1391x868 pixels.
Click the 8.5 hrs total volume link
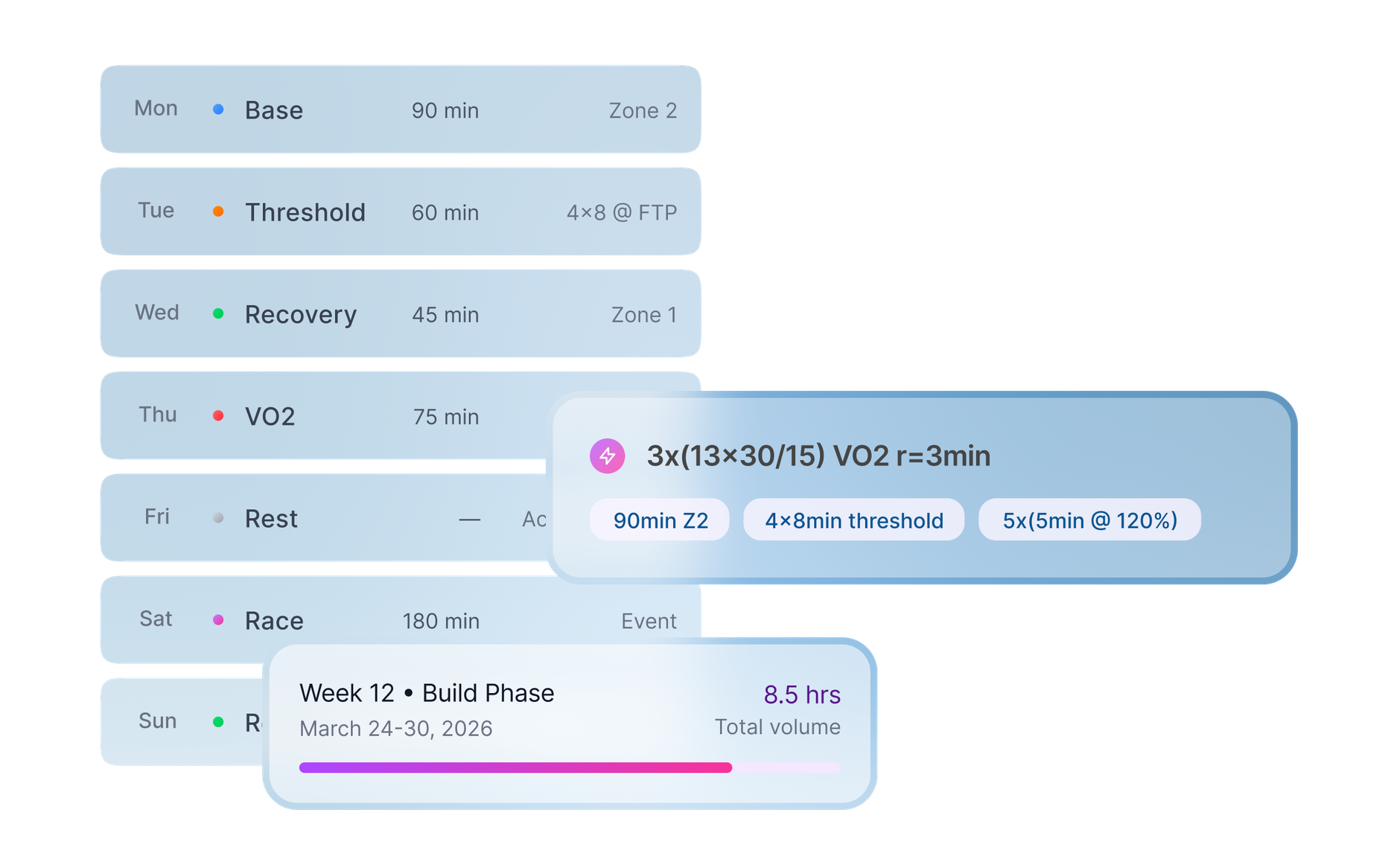pyautogui.click(x=803, y=694)
